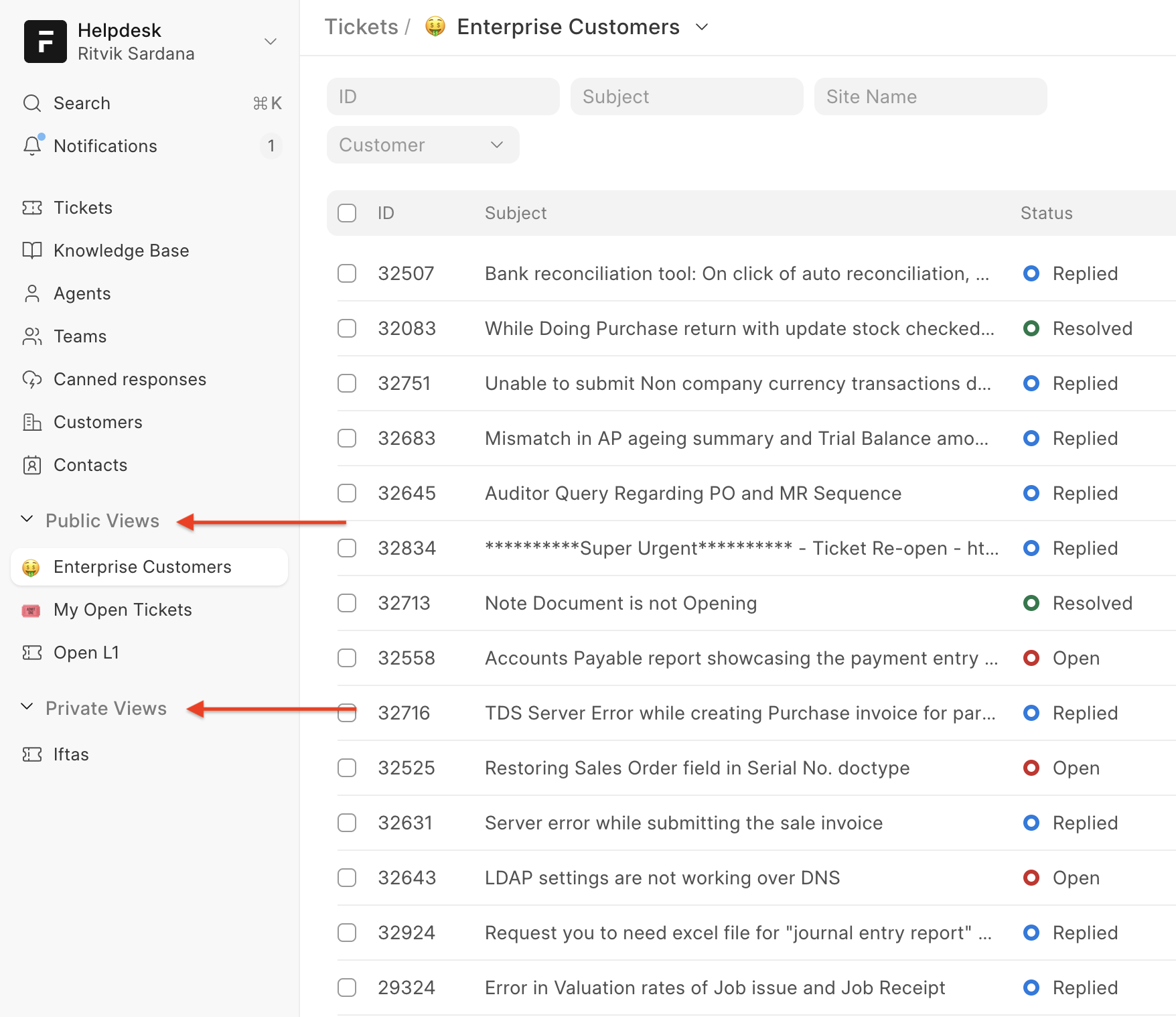Viewport: 1176px width, 1017px height.
Task: Click the Contacts card icon
Action: [x=31, y=465]
